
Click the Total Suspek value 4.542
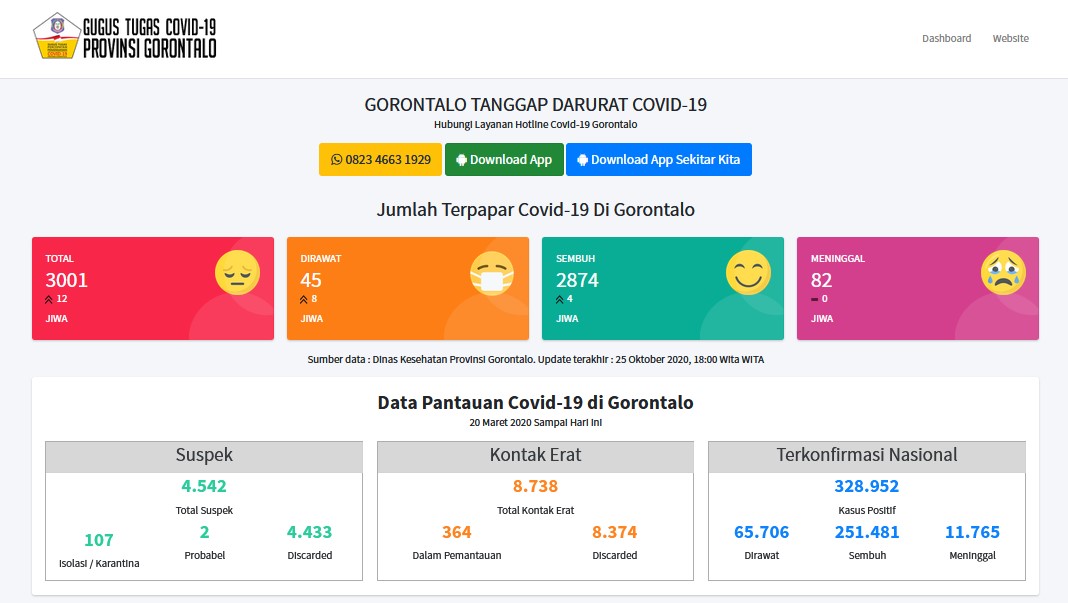tap(204, 487)
